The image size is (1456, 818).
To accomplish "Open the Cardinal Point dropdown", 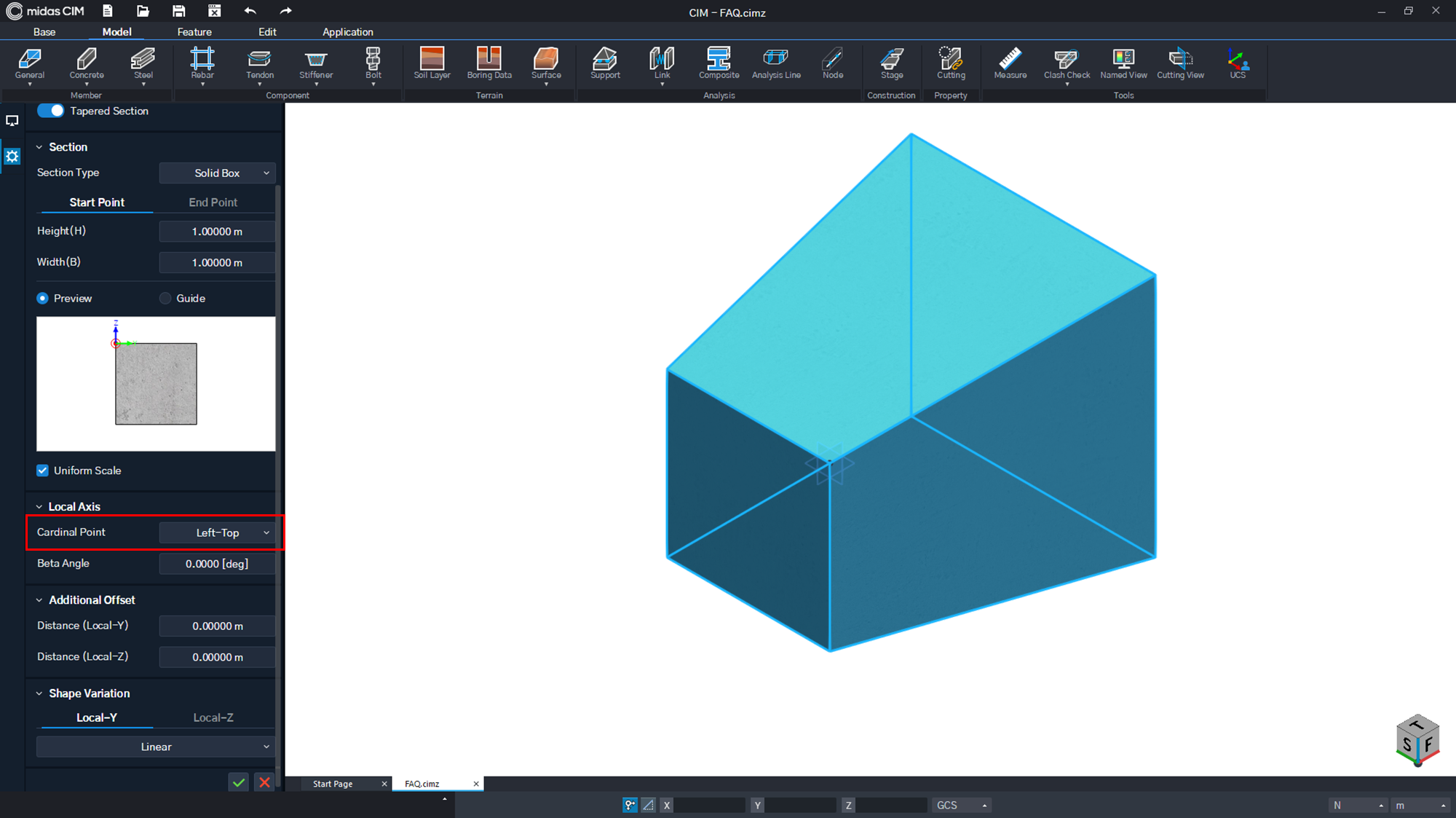I will tap(217, 533).
